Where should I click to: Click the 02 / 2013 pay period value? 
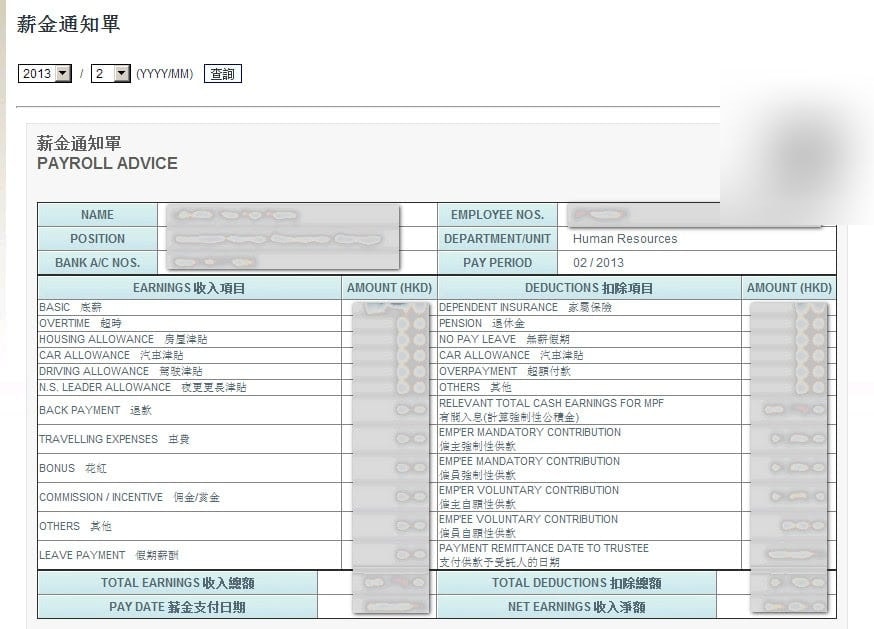[x=598, y=263]
